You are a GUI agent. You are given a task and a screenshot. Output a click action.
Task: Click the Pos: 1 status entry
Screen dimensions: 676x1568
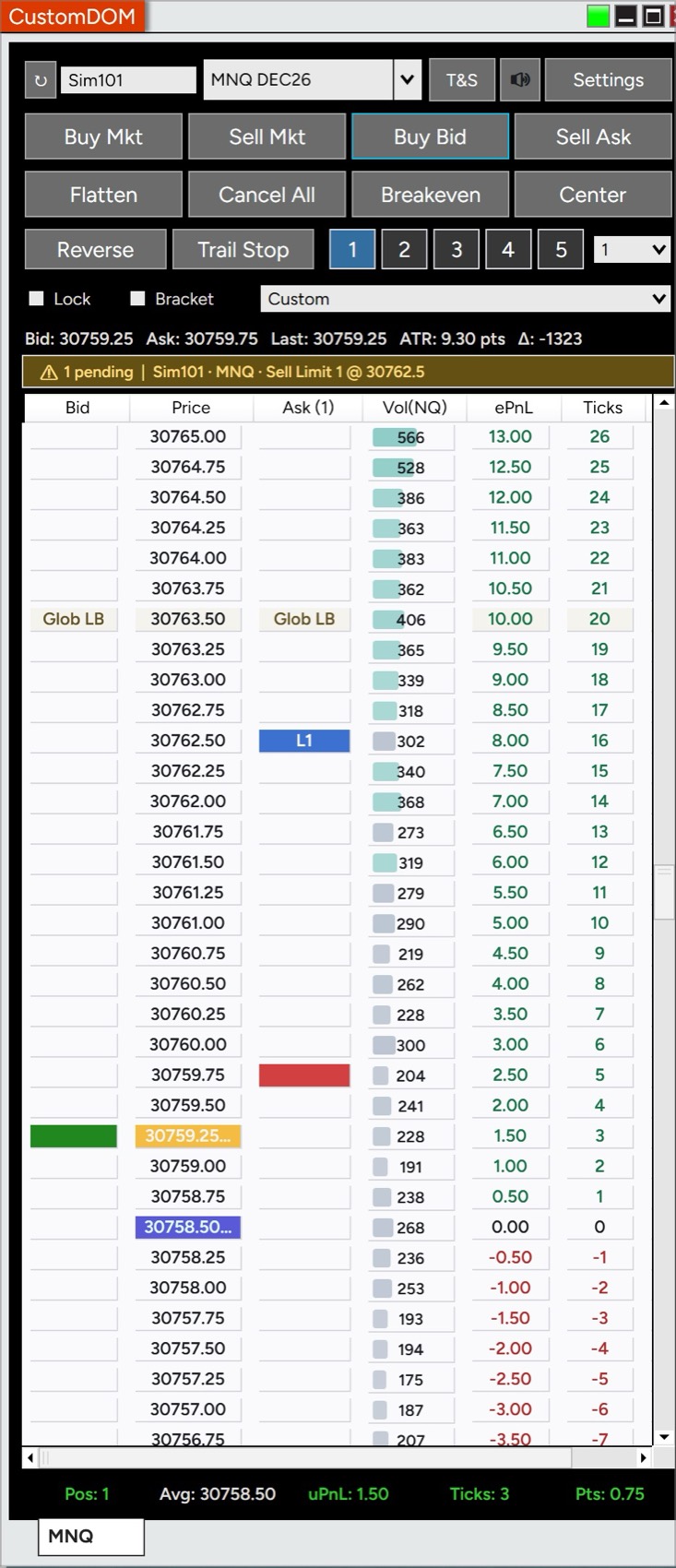(87, 1494)
